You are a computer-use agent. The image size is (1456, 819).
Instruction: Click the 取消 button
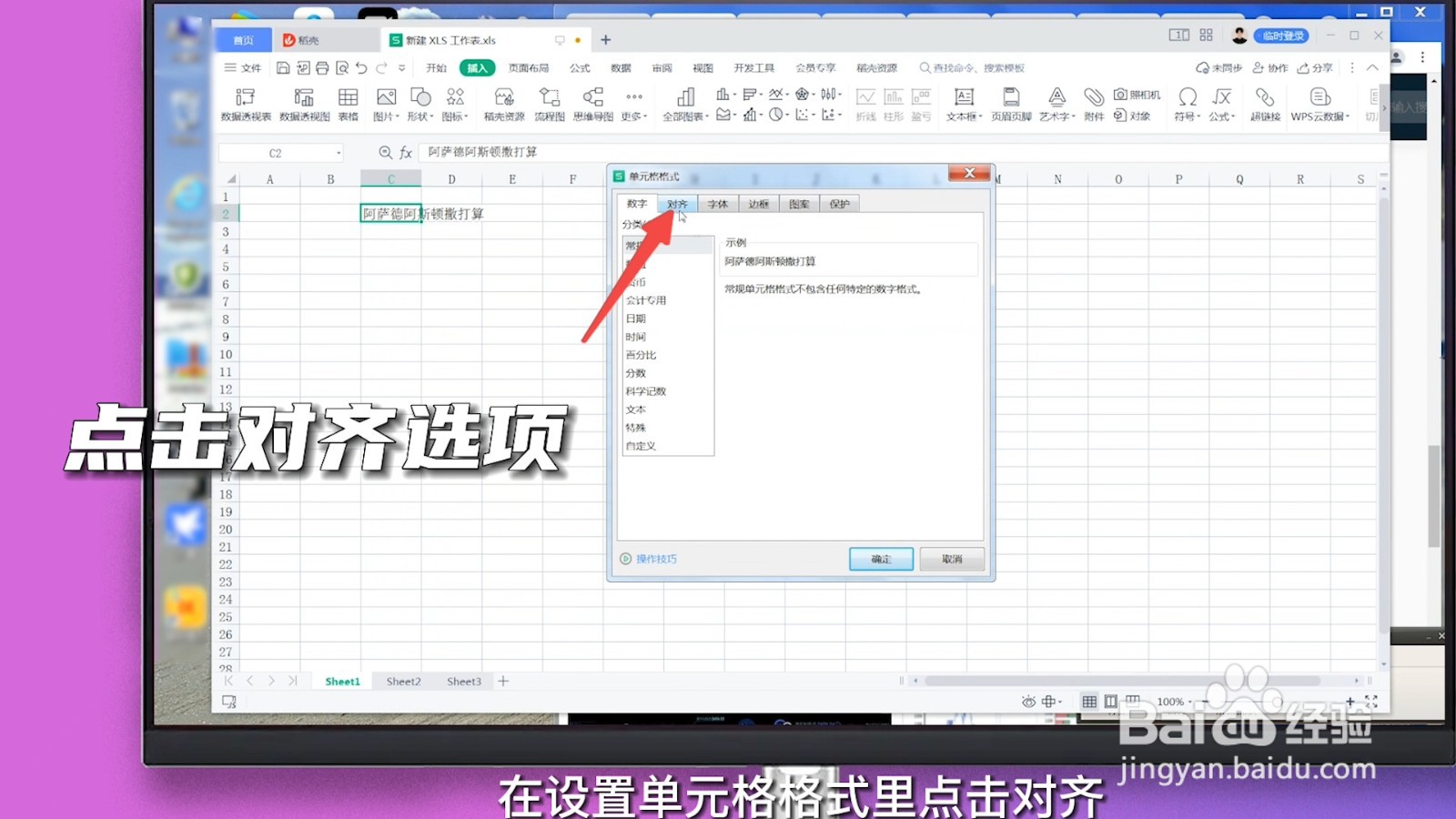coord(952,559)
